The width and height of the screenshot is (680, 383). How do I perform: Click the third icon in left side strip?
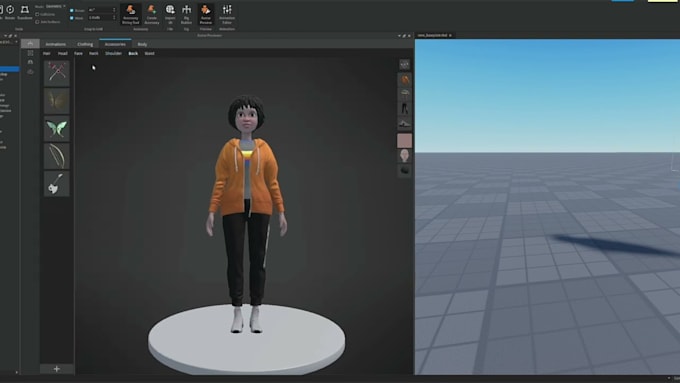click(30, 72)
